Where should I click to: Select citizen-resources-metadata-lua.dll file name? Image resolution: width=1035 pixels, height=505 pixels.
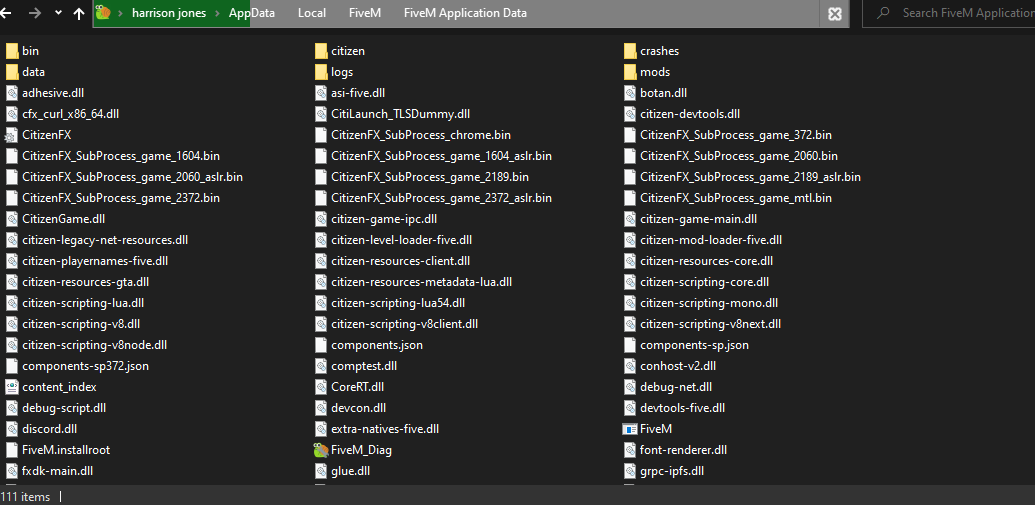[422, 283]
